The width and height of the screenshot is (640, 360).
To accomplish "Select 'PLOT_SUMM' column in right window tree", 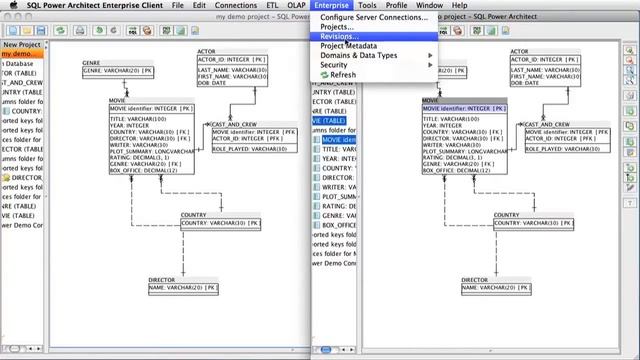I will tap(335, 196).
